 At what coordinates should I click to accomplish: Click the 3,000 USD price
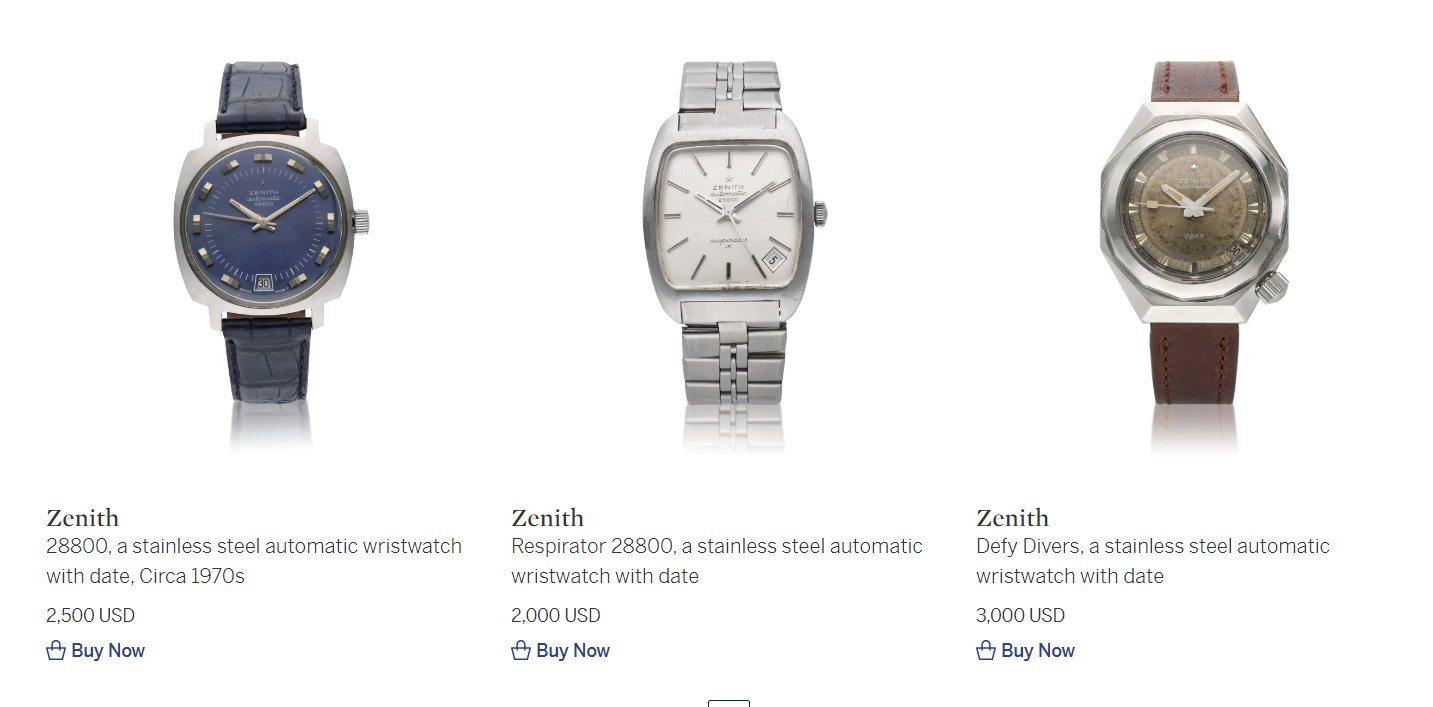click(x=1020, y=615)
